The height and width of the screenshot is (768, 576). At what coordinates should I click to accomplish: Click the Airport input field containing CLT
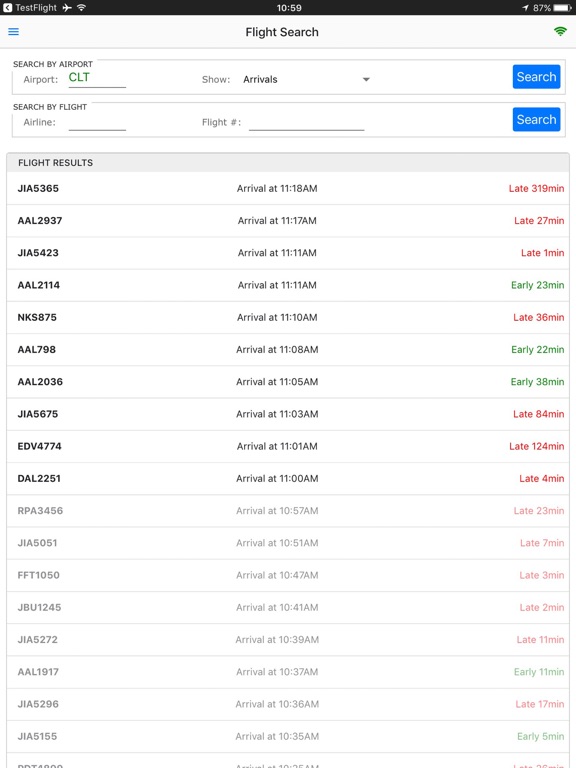click(97, 78)
